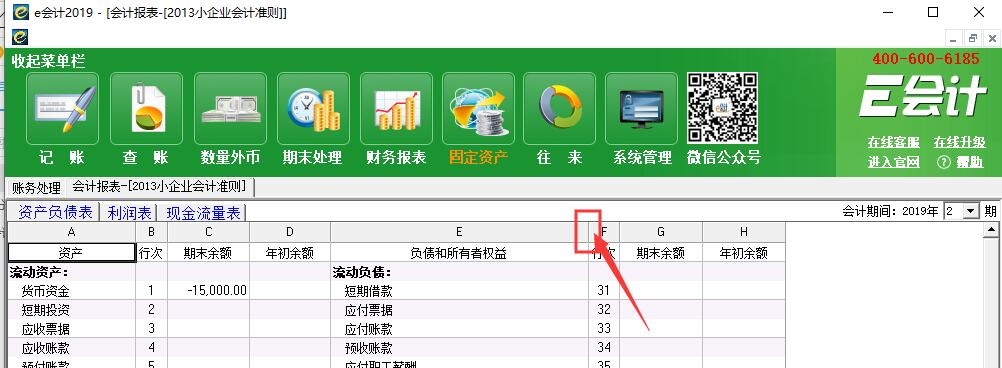Select the 资产负债表 tab
This screenshot has height=368, width=1002.
pyautogui.click(x=56, y=212)
